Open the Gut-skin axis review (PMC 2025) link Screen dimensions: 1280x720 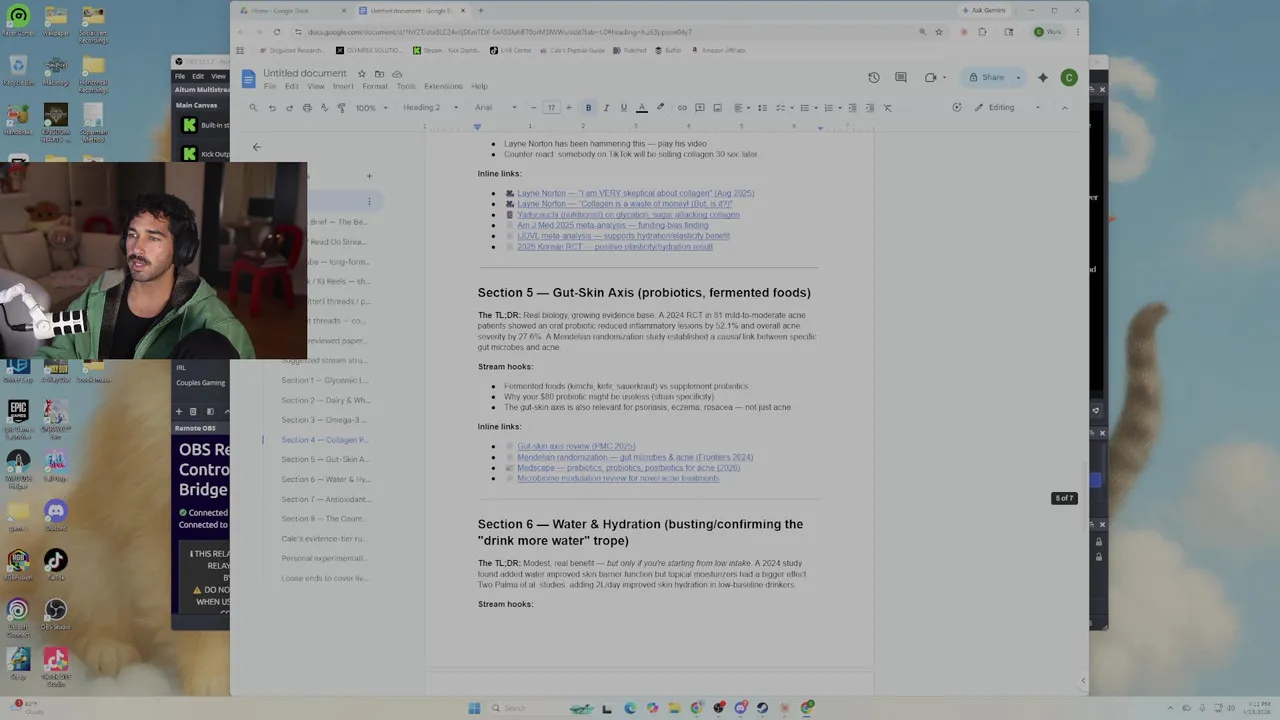(x=576, y=447)
